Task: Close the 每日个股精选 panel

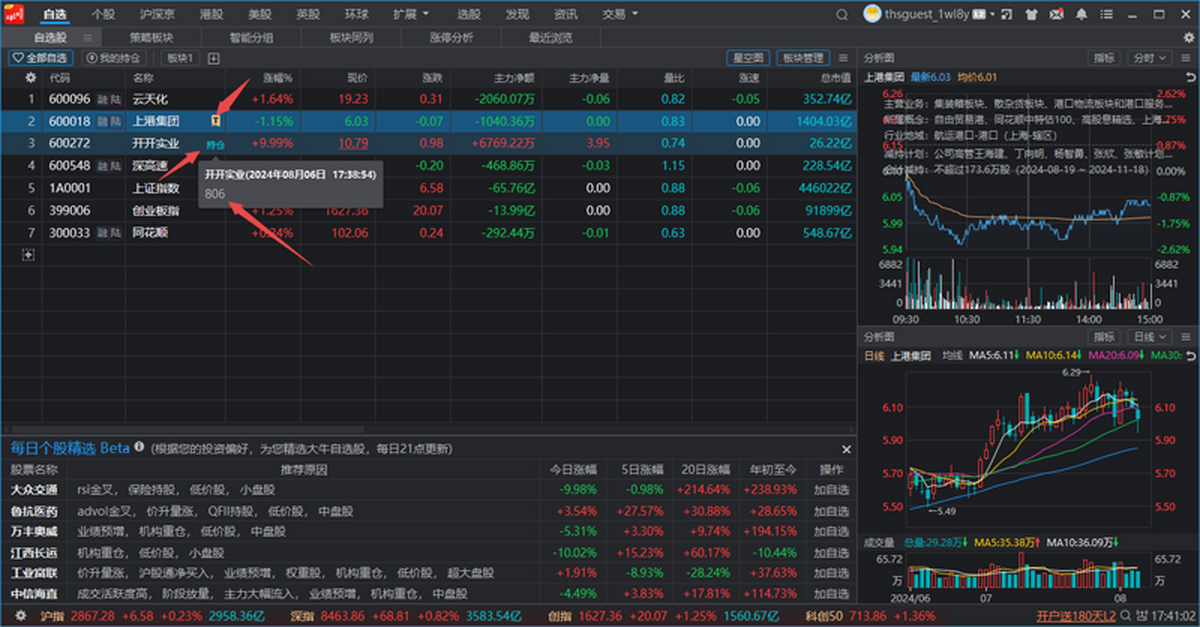Action: [846, 449]
